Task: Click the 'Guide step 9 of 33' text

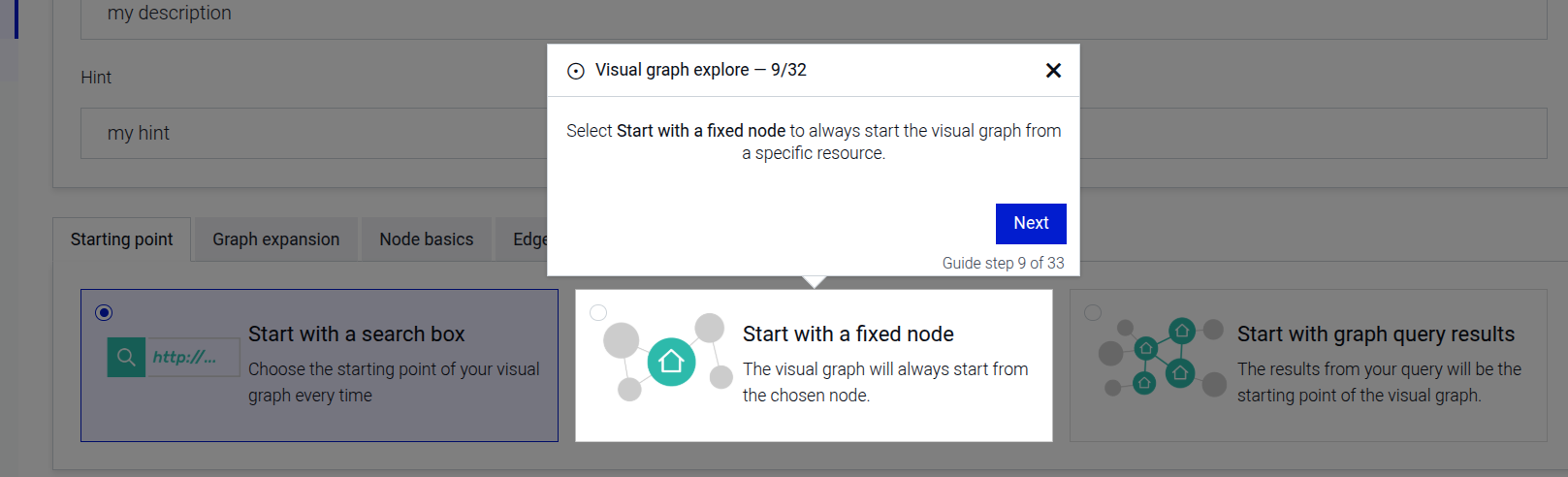Action: coord(1003,263)
